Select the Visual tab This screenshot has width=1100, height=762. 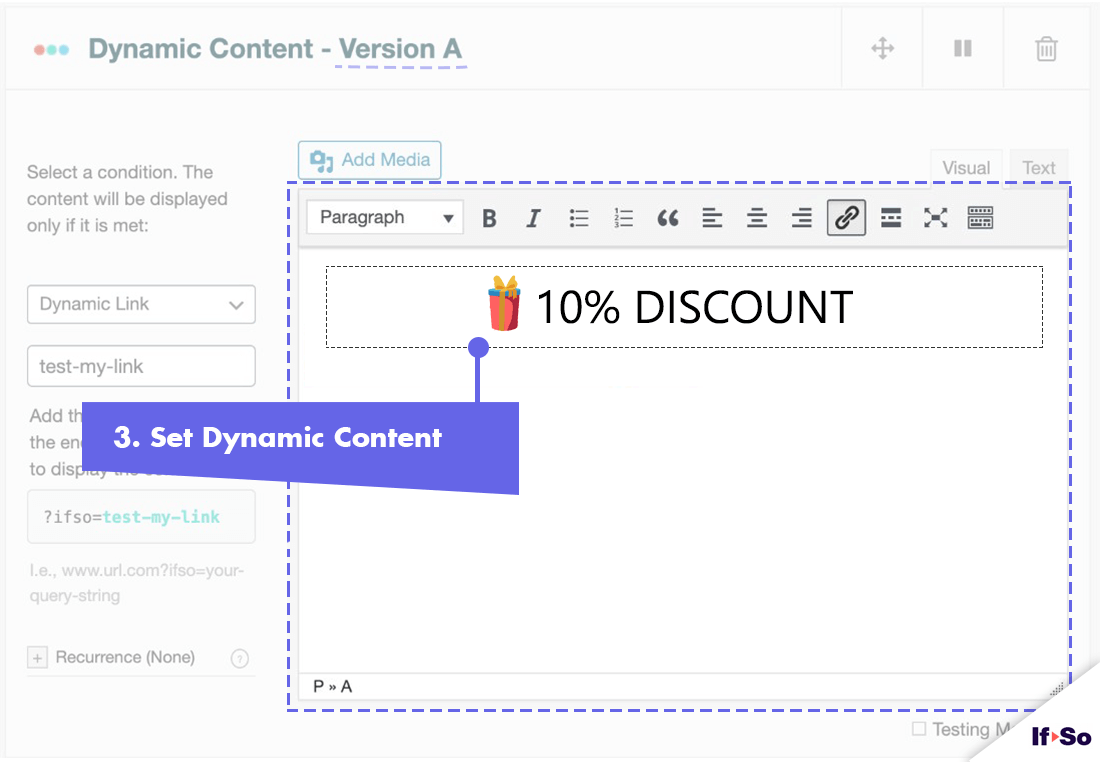click(x=965, y=167)
